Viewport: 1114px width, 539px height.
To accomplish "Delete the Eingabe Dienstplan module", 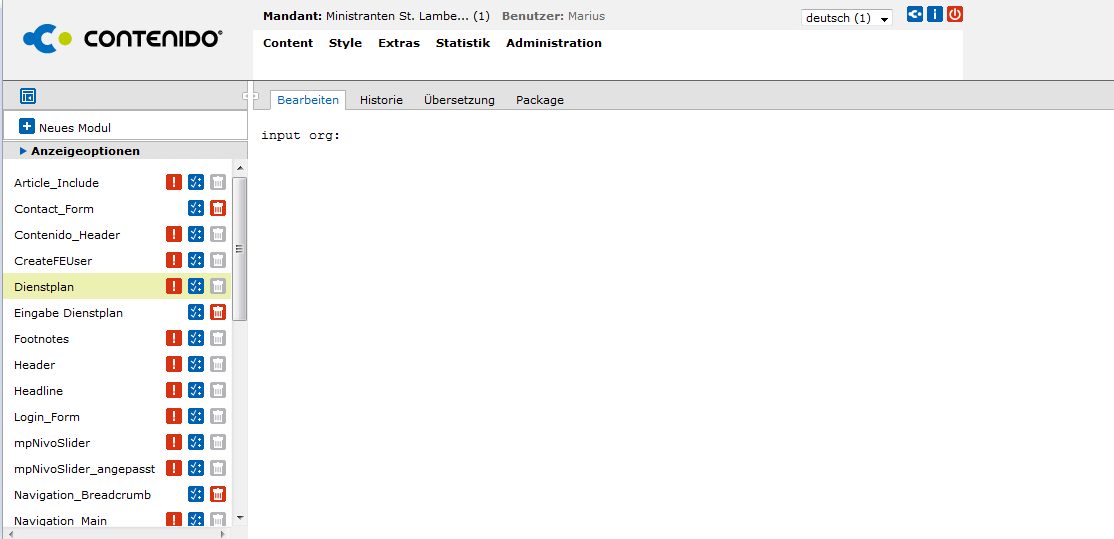I will pos(218,313).
